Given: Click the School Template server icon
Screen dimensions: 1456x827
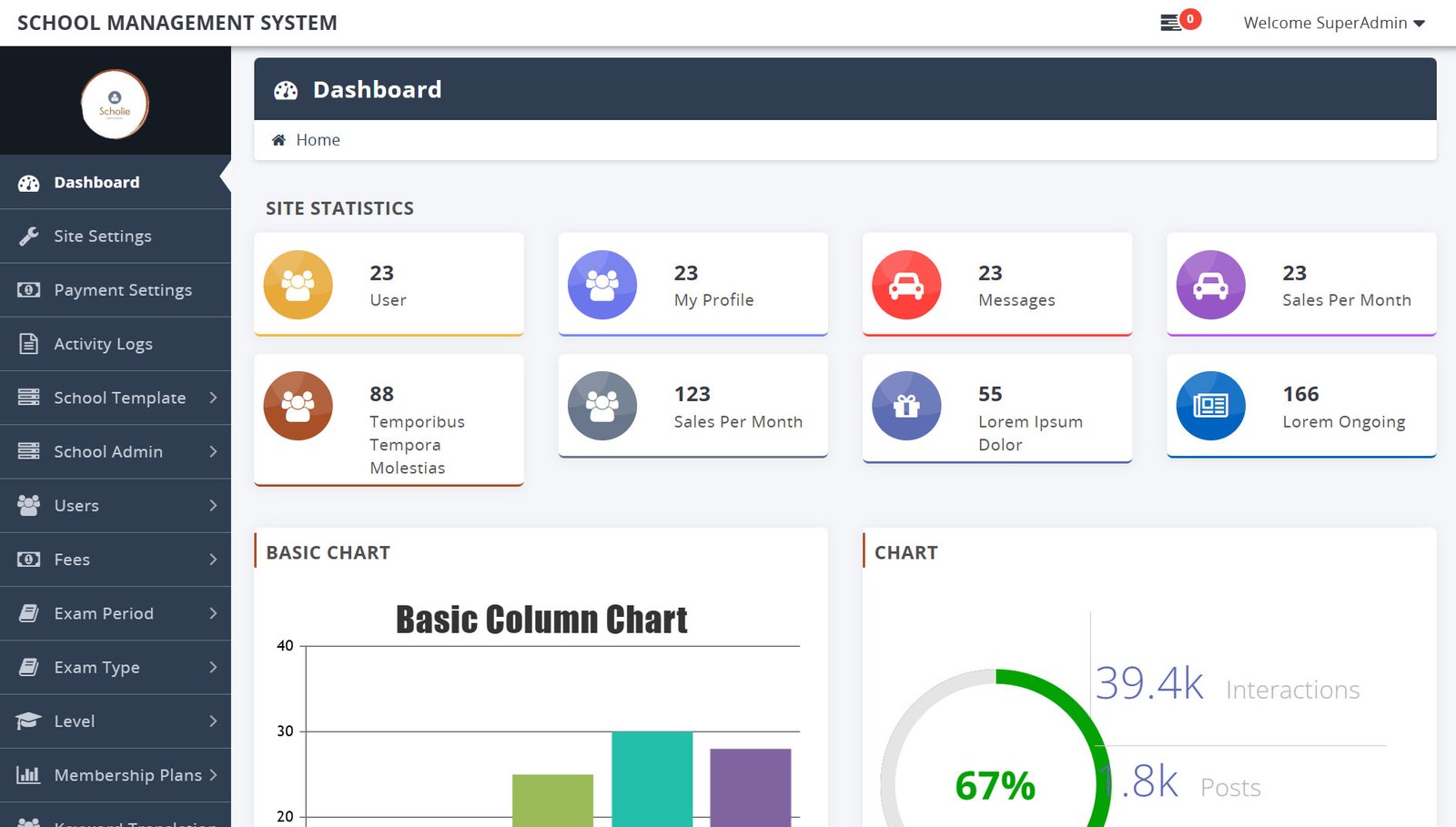Looking at the screenshot, I should 29,398.
